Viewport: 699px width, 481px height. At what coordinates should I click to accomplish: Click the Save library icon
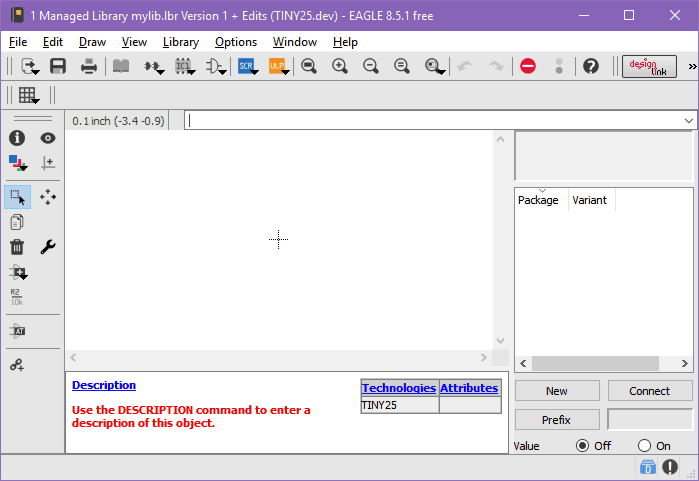(x=58, y=66)
